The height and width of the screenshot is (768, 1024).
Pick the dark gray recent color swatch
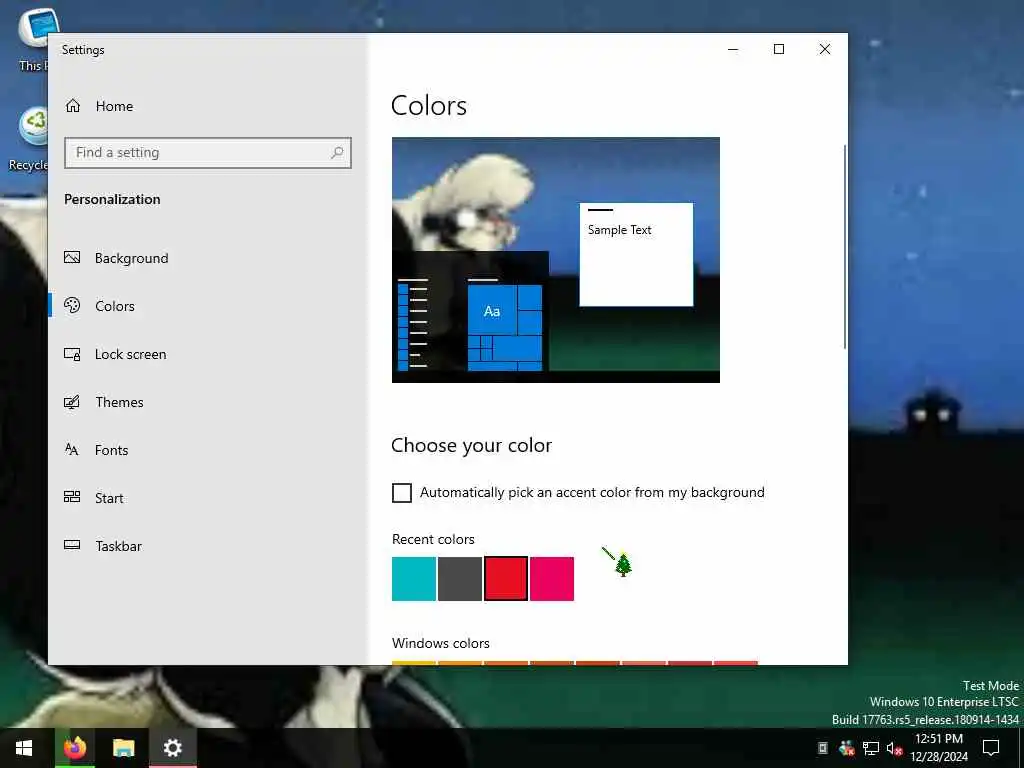pos(460,579)
